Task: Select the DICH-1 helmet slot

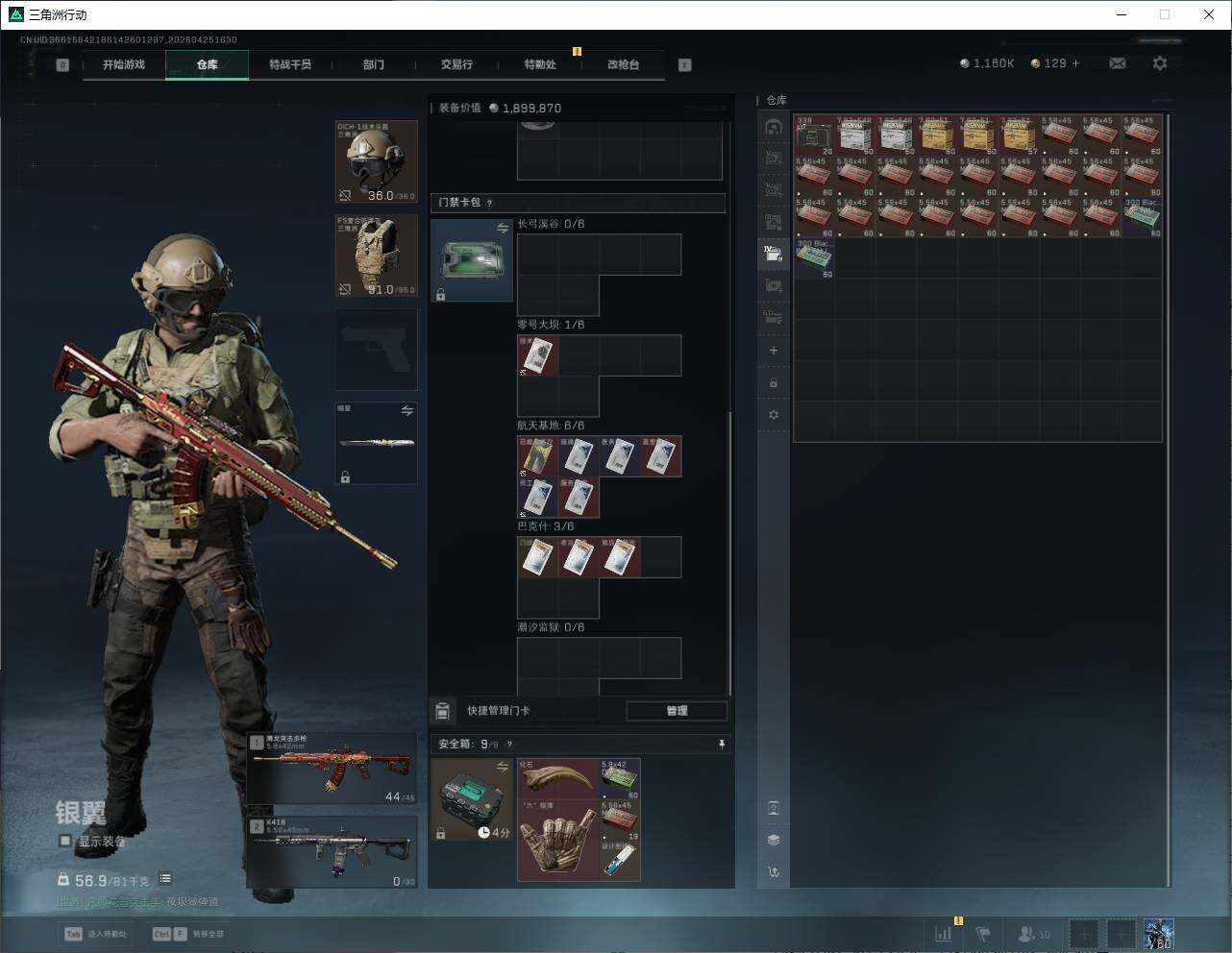Action: 377,161
